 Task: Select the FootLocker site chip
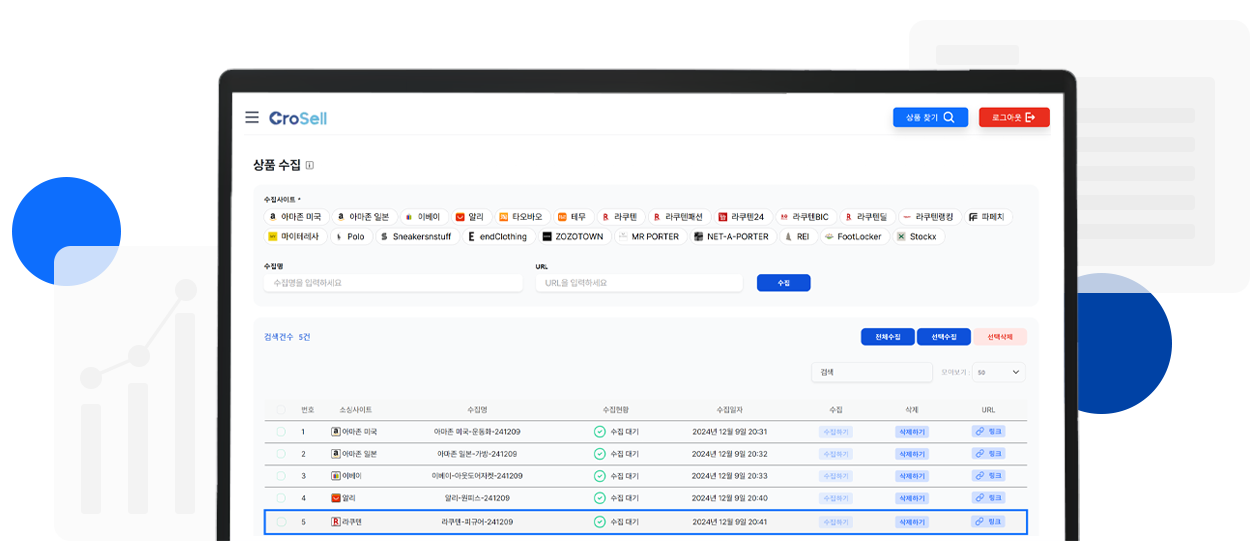click(x=854, y=237)
